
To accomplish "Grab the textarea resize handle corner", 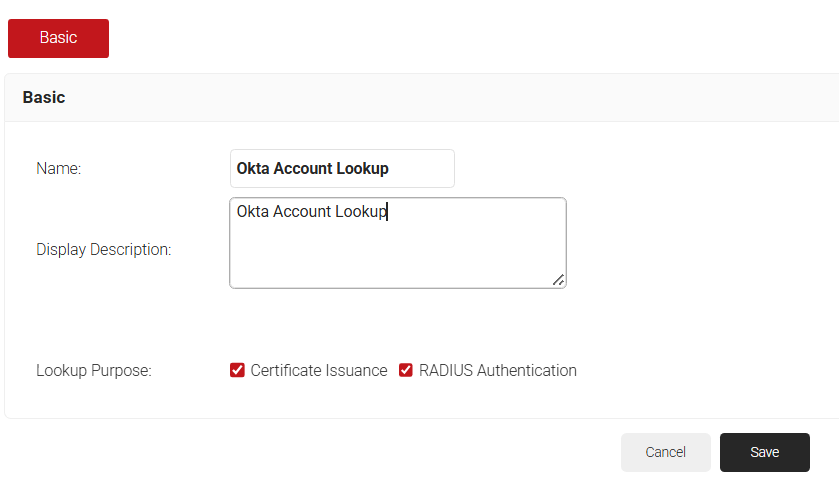I will coord(558,280).
